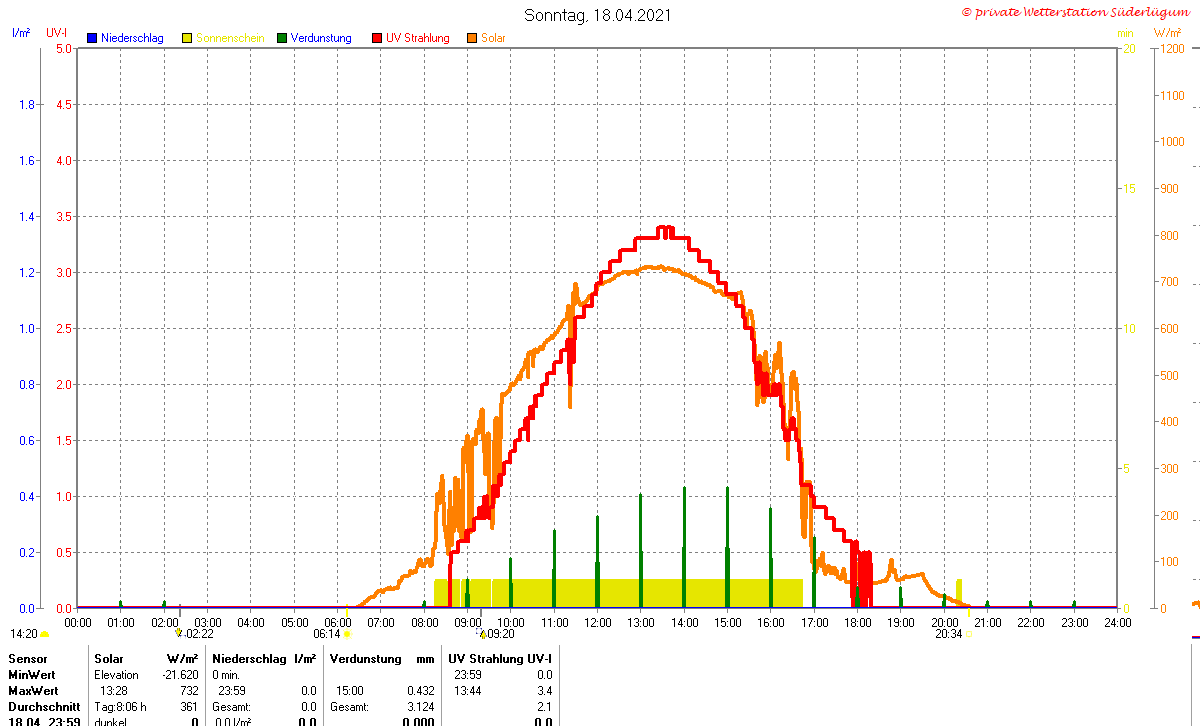Click the green Verdunstung legend square
This screenshot has height=726, width=1200.
tap(282, 38)
